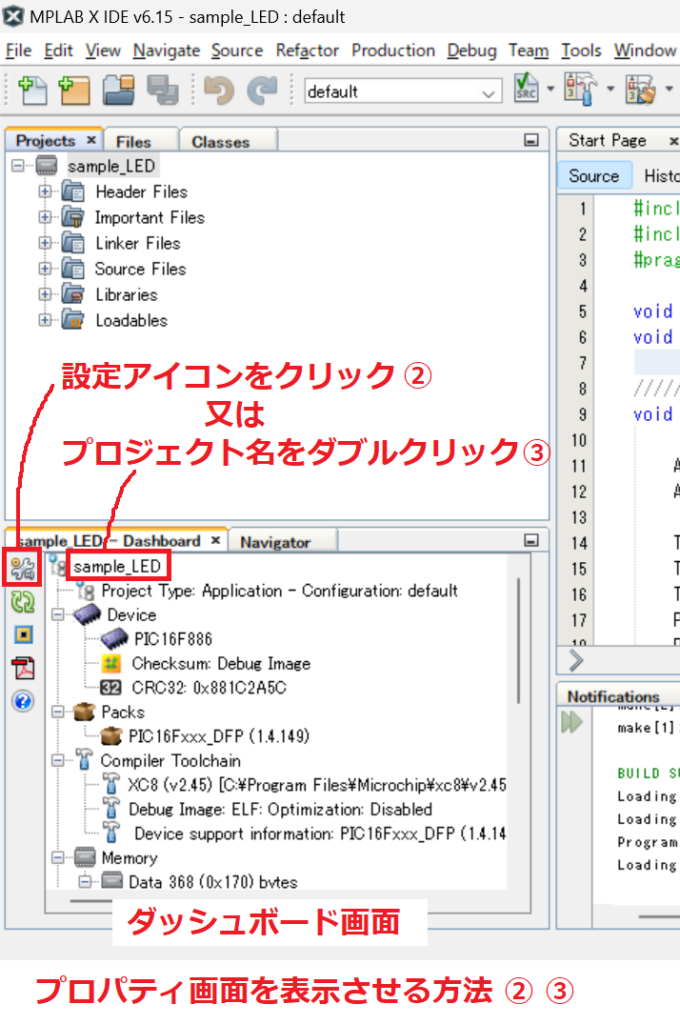Collapse the Device node in Dashboard
The image size is (680, 1024).
[x=58, y=615]
